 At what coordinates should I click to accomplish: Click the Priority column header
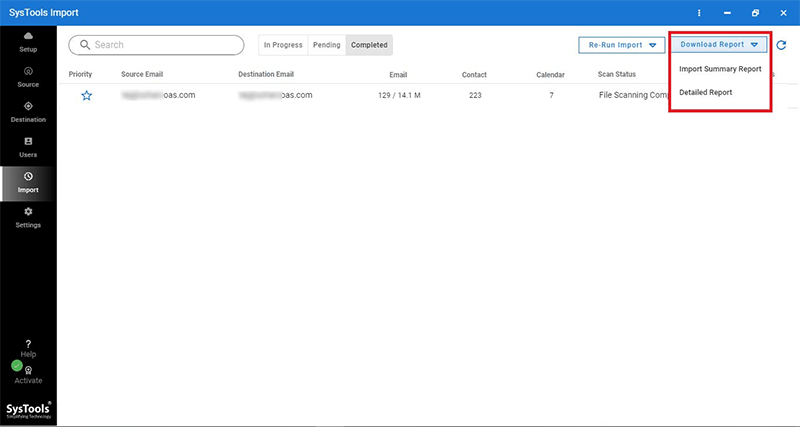[80, 74]
